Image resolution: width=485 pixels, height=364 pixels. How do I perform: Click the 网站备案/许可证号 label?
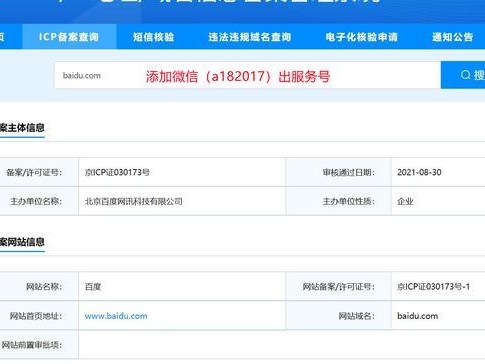pos(339,287)
